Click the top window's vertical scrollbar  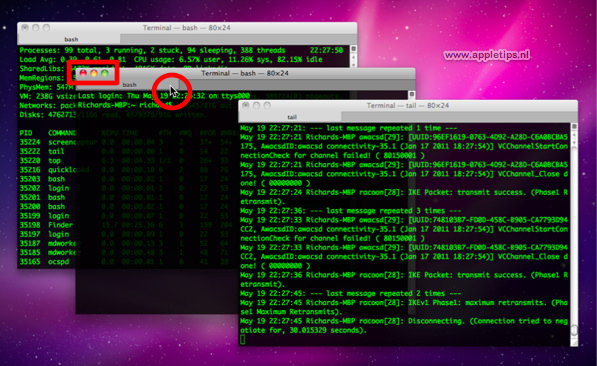tap(353, 59)
